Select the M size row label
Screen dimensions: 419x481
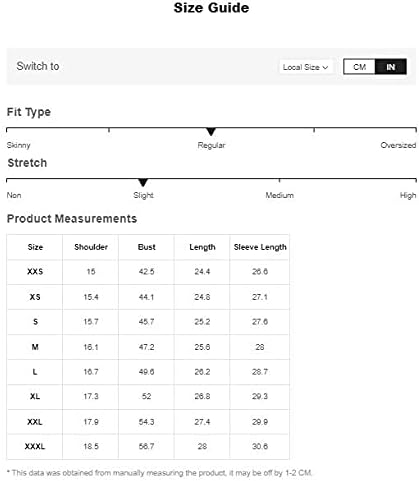point(35,347)
